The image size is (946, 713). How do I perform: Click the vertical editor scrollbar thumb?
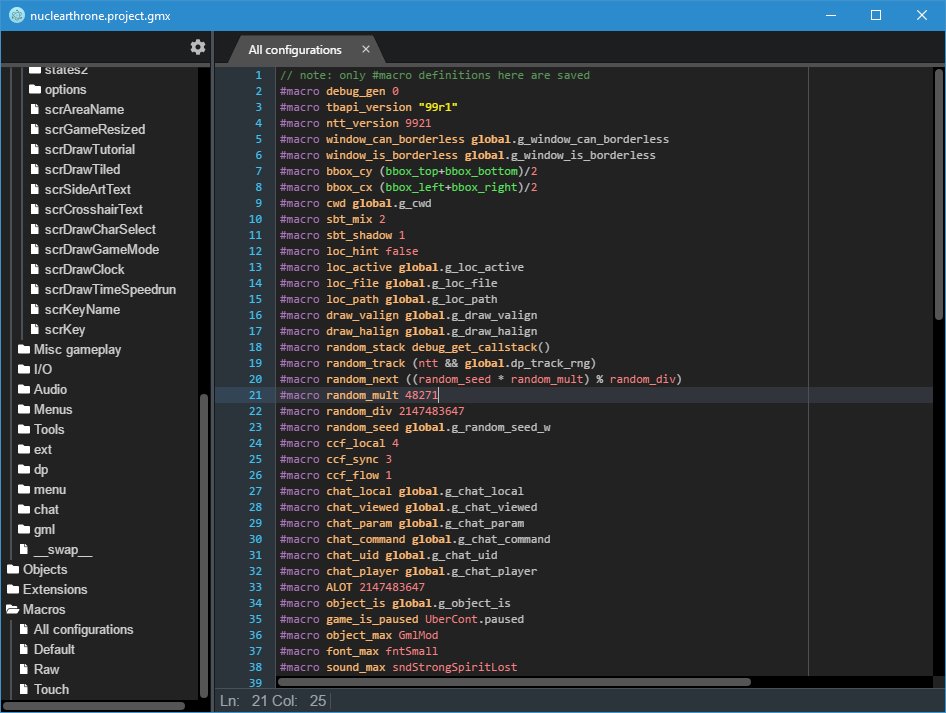[939, 194]
